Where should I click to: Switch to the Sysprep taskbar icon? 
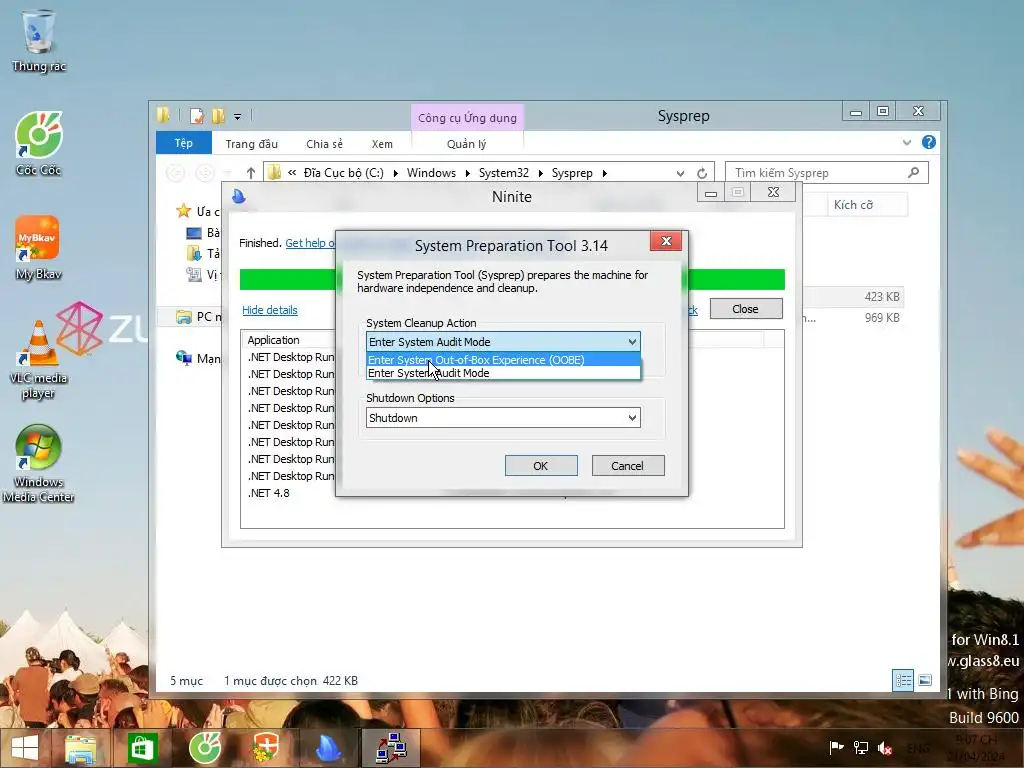point(391,748)
